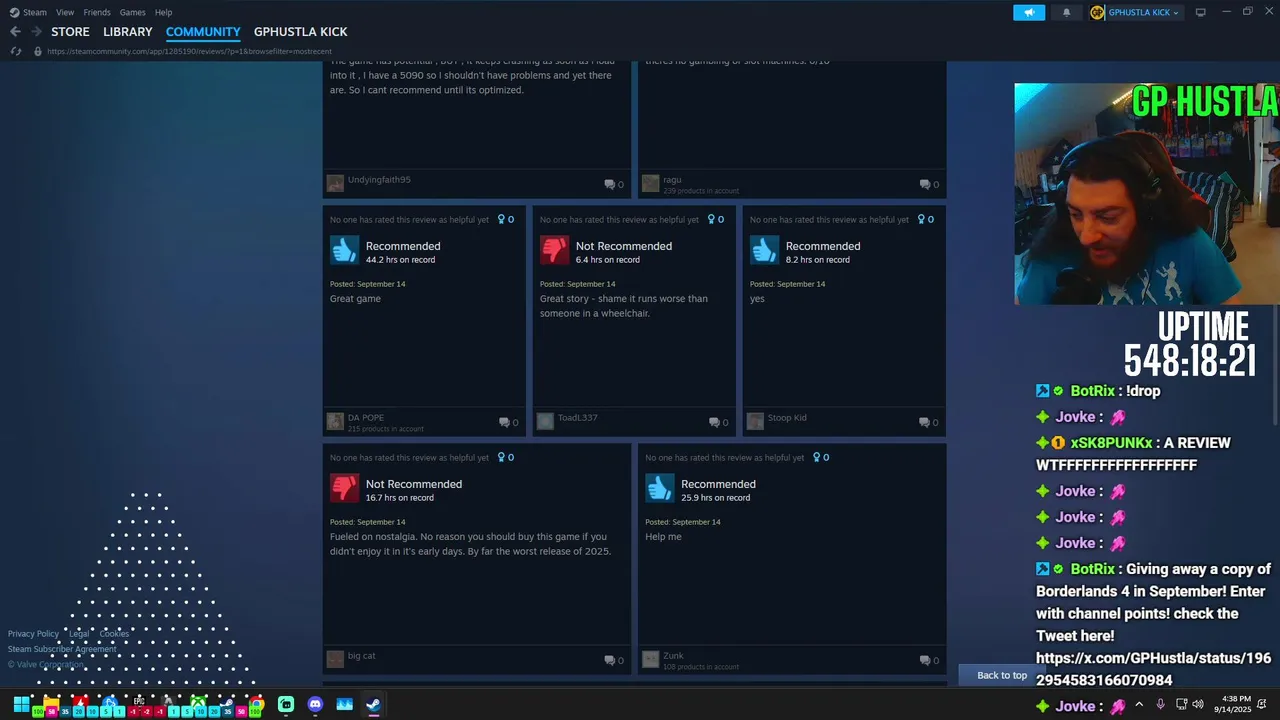Click the thumbs-down icon on ToadL337's review
Viewport: 1280px width, 720px height.
click(x=554, y=250)
